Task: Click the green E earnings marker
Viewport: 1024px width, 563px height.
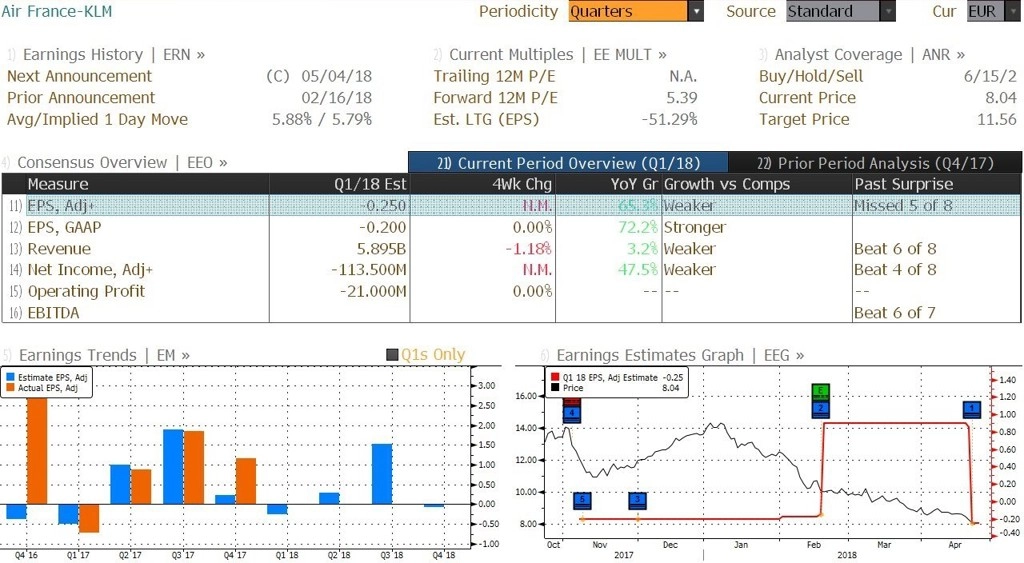Action: coord(820,392)
